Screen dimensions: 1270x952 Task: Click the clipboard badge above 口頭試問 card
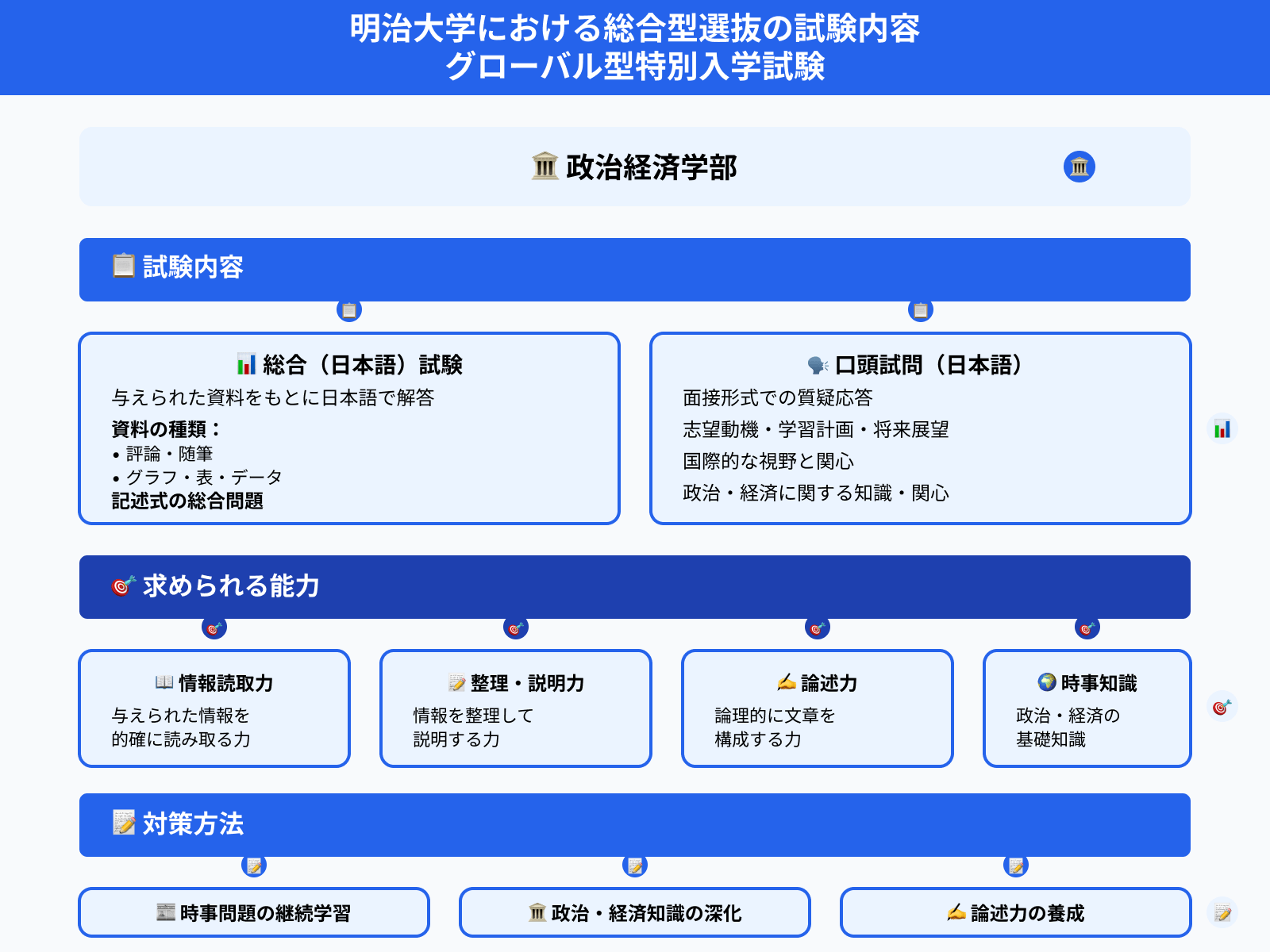[921, 310]
